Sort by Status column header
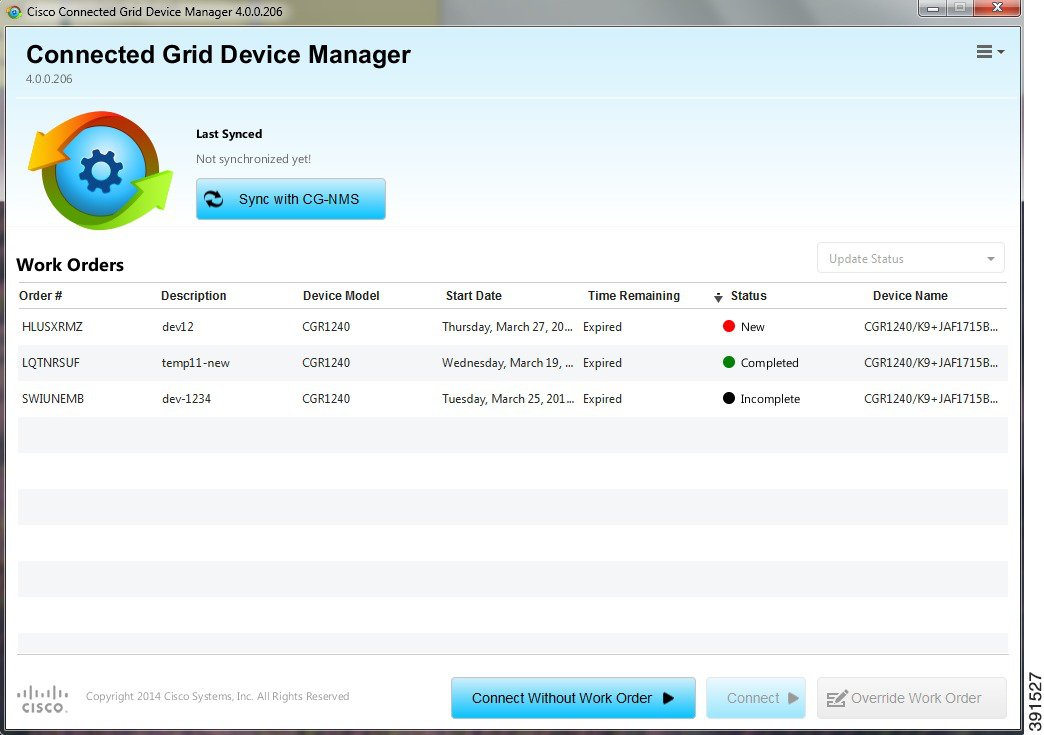The height and width of the screenshot is (735, 1044). click(748, 296)
